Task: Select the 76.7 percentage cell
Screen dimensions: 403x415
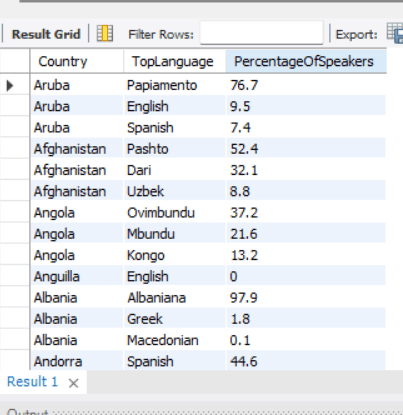Action: tap(306, 85)
